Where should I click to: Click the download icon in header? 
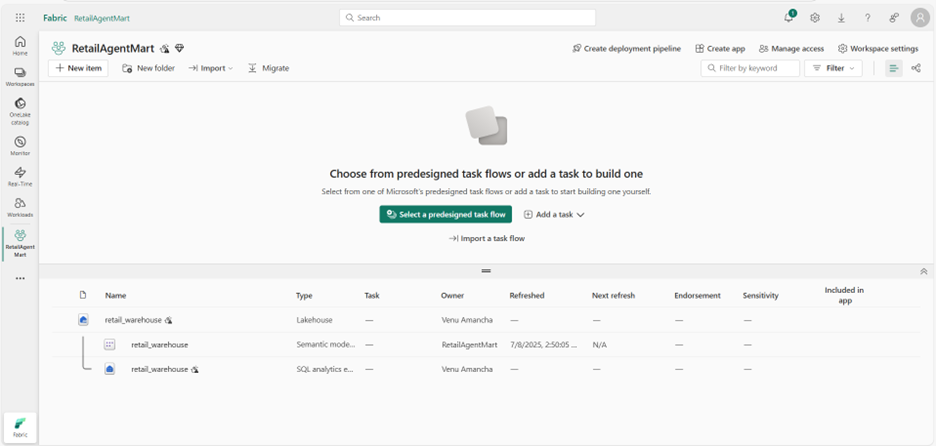coord(841,18)
